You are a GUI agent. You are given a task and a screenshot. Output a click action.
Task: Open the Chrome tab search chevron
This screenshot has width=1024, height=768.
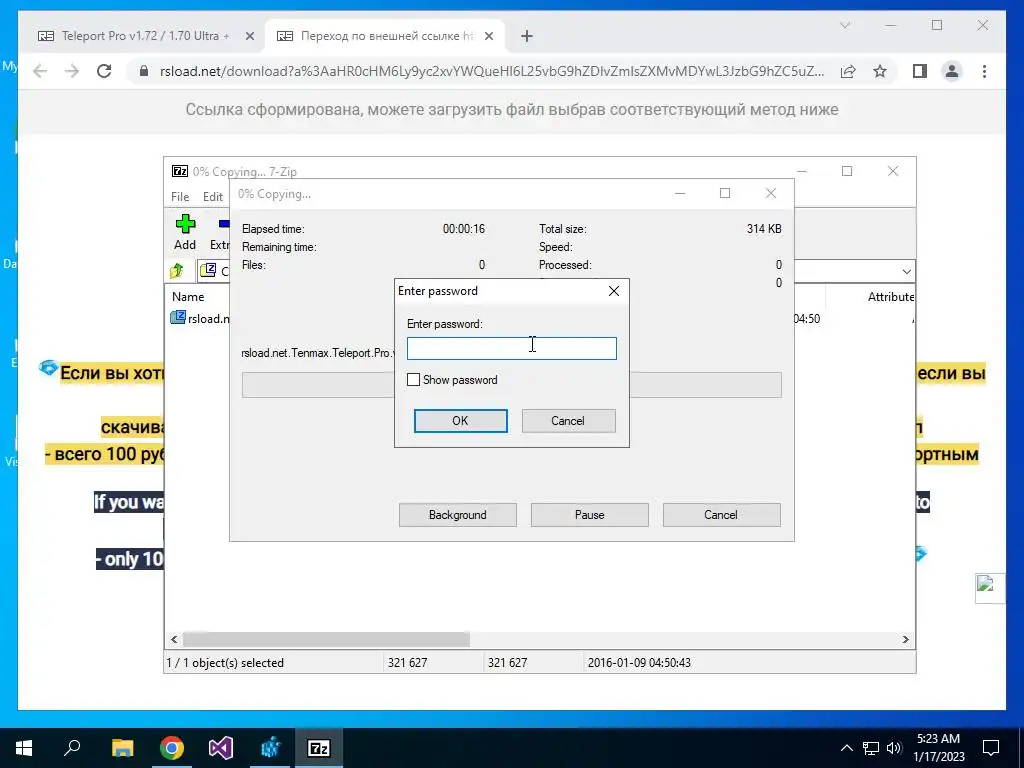(x=844, y=25)
